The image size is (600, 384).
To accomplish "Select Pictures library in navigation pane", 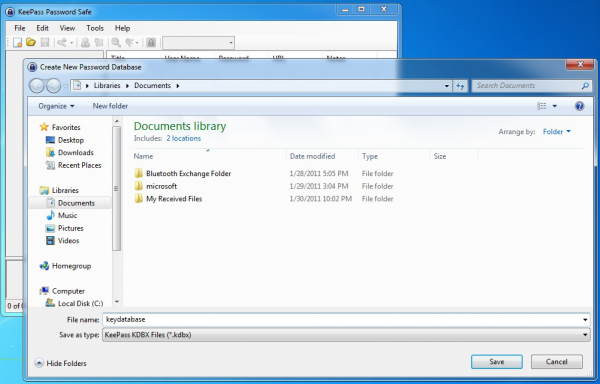I will pyautogui.click(x=70, y=228).
